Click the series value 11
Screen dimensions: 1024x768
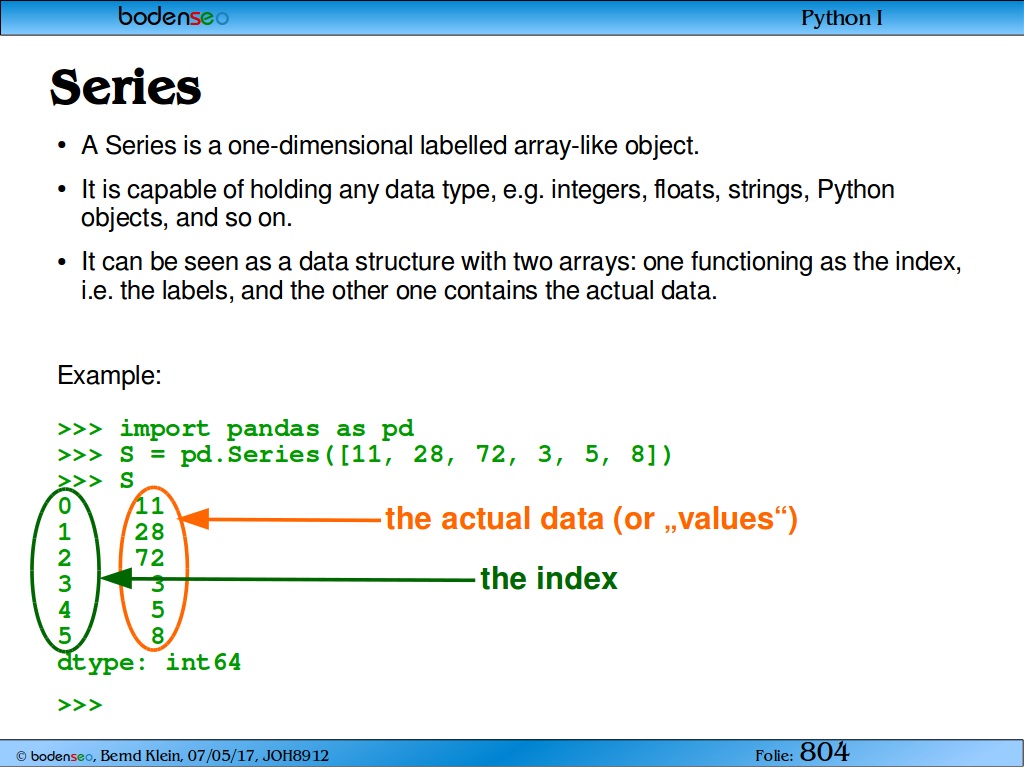[149, 505]
